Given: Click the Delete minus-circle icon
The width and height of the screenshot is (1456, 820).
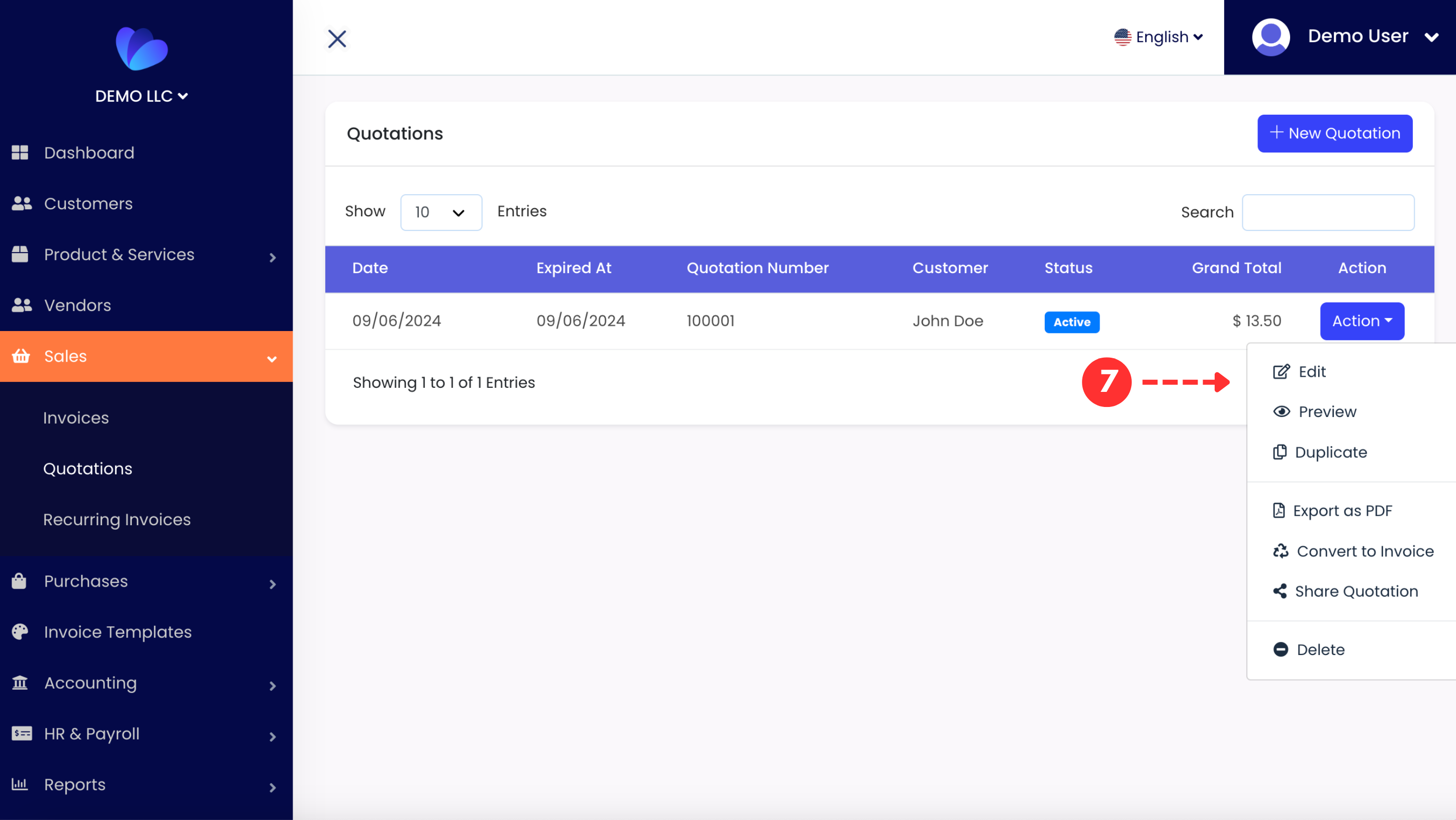Looking at the screenshot, I should coord(1281,650).
